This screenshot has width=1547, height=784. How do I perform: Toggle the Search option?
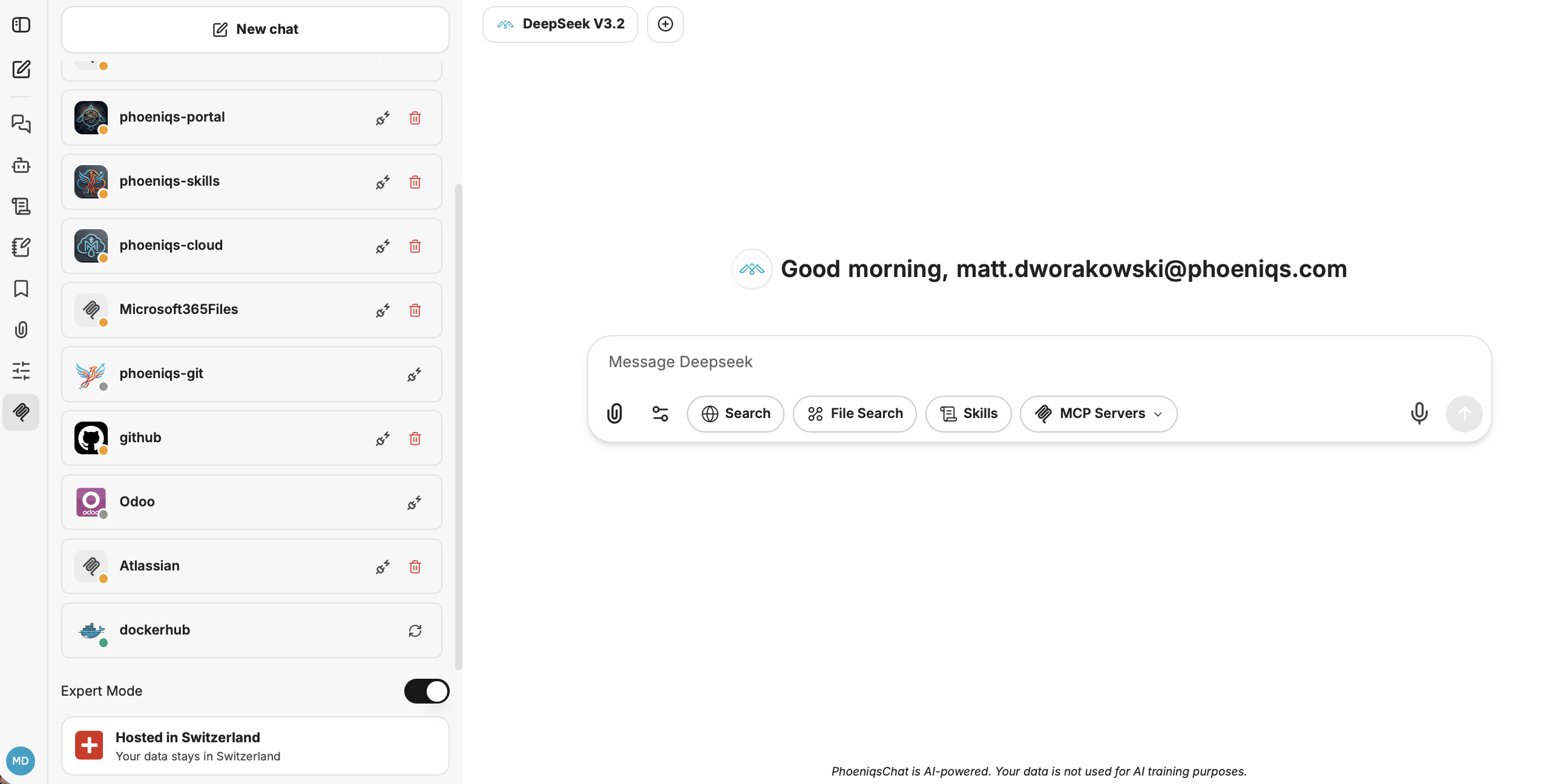(x=735, y=414)
